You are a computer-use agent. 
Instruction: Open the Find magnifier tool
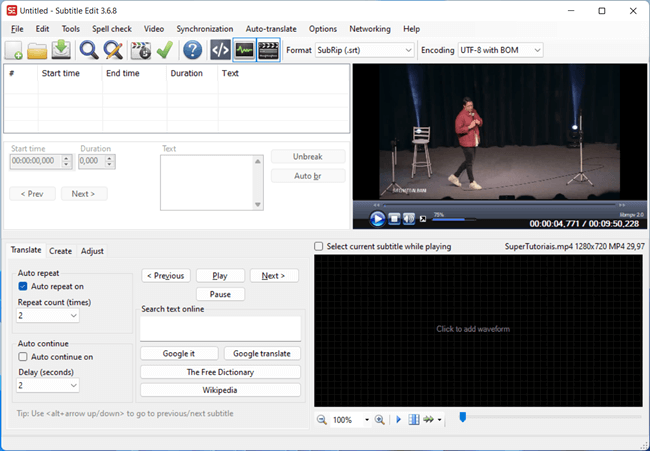pyautogui.click(x=89, y=50)
